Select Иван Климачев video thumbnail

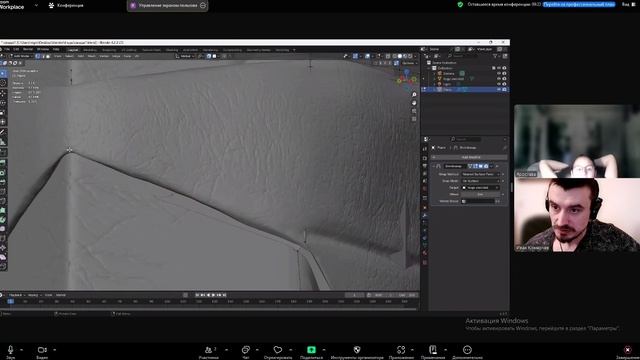[577, 215]
